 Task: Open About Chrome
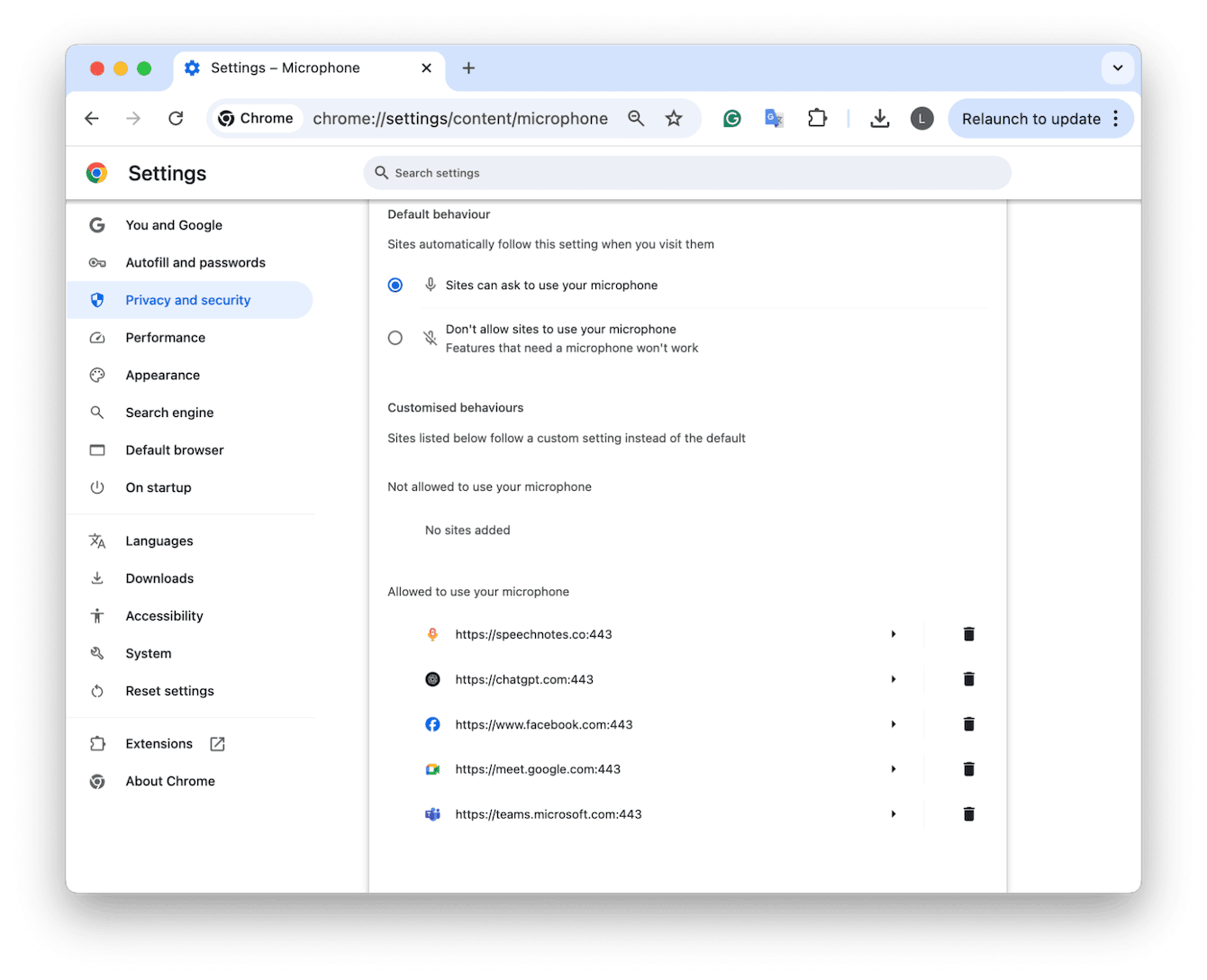(170, 781)
